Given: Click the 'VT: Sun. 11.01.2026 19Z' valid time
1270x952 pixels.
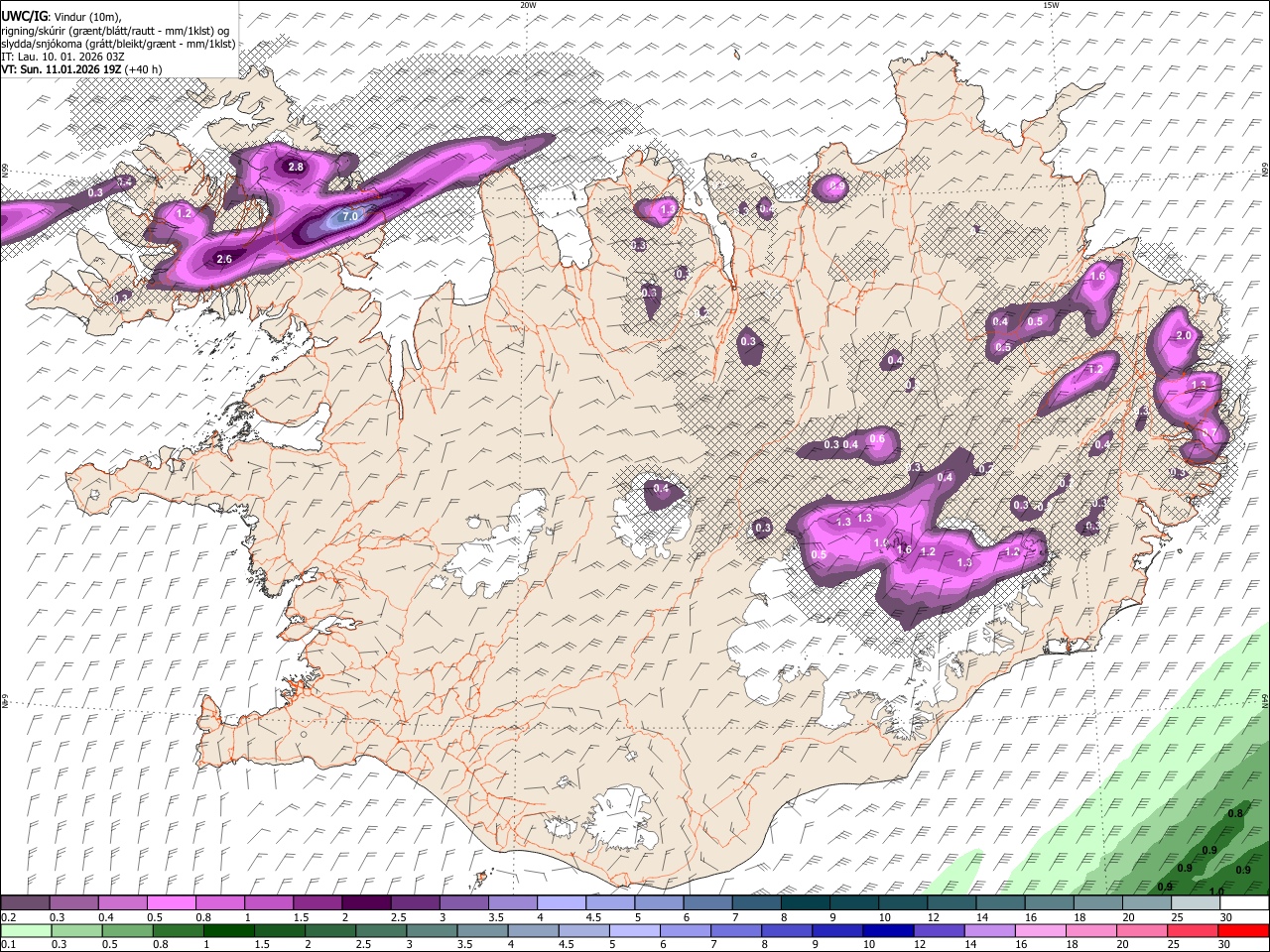Looking at the screenshot, I should 62,69.
